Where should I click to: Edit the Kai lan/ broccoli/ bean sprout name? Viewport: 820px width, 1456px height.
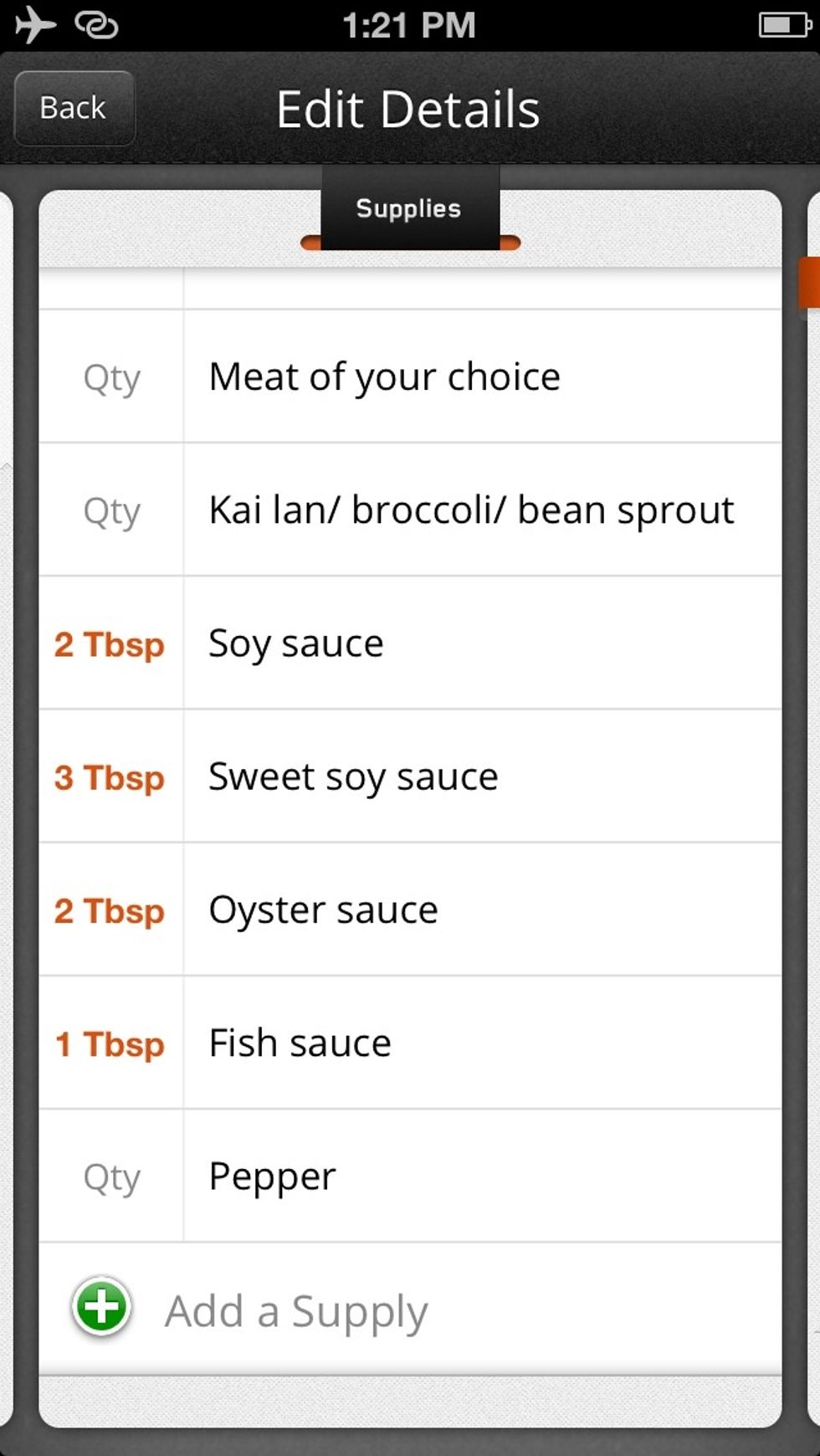[x=471, y=510]
